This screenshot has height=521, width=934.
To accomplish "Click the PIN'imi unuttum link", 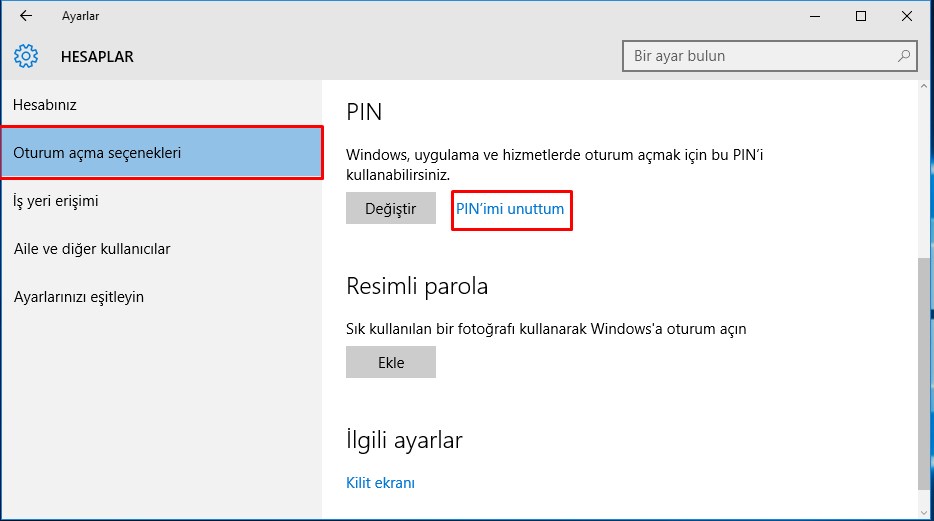I will (510, 209).
